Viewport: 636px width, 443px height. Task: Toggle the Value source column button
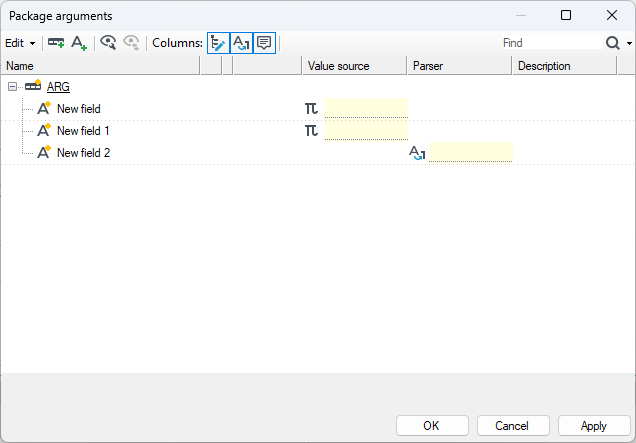[x=218, y=43]
